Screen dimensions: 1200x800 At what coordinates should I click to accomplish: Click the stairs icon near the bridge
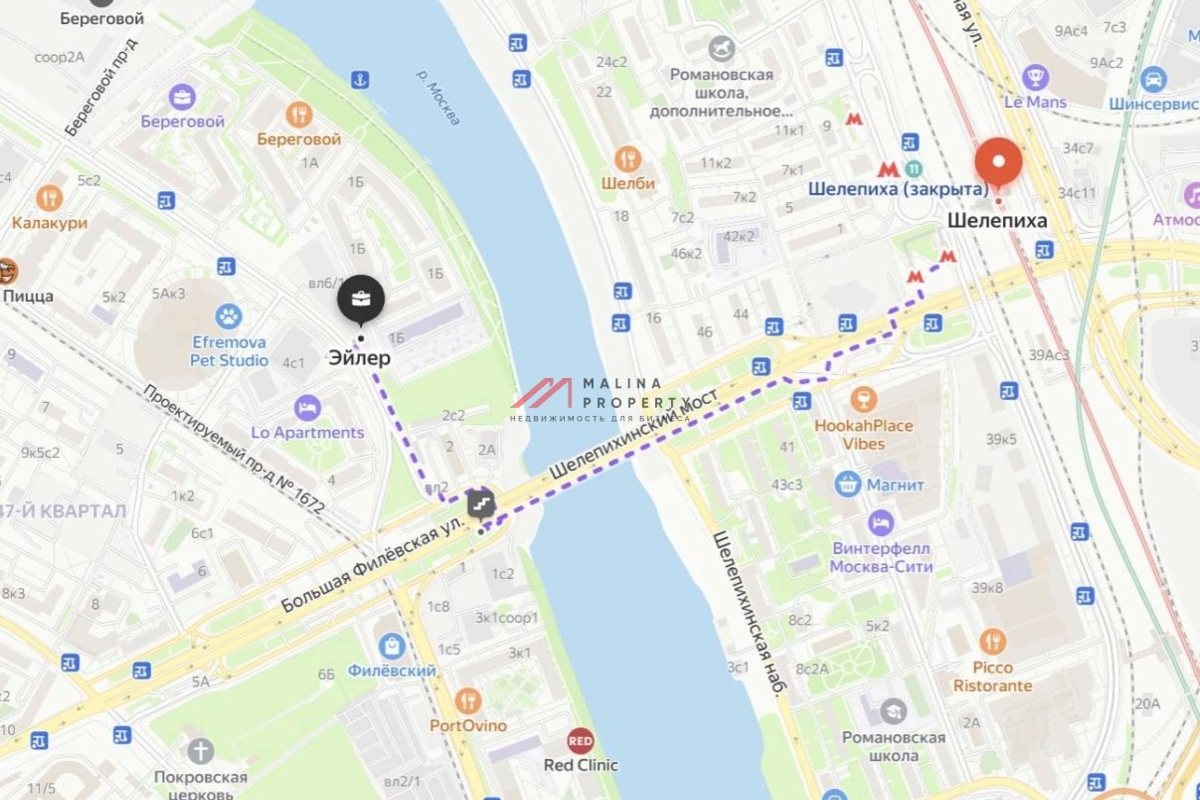(x=481, y=501)
